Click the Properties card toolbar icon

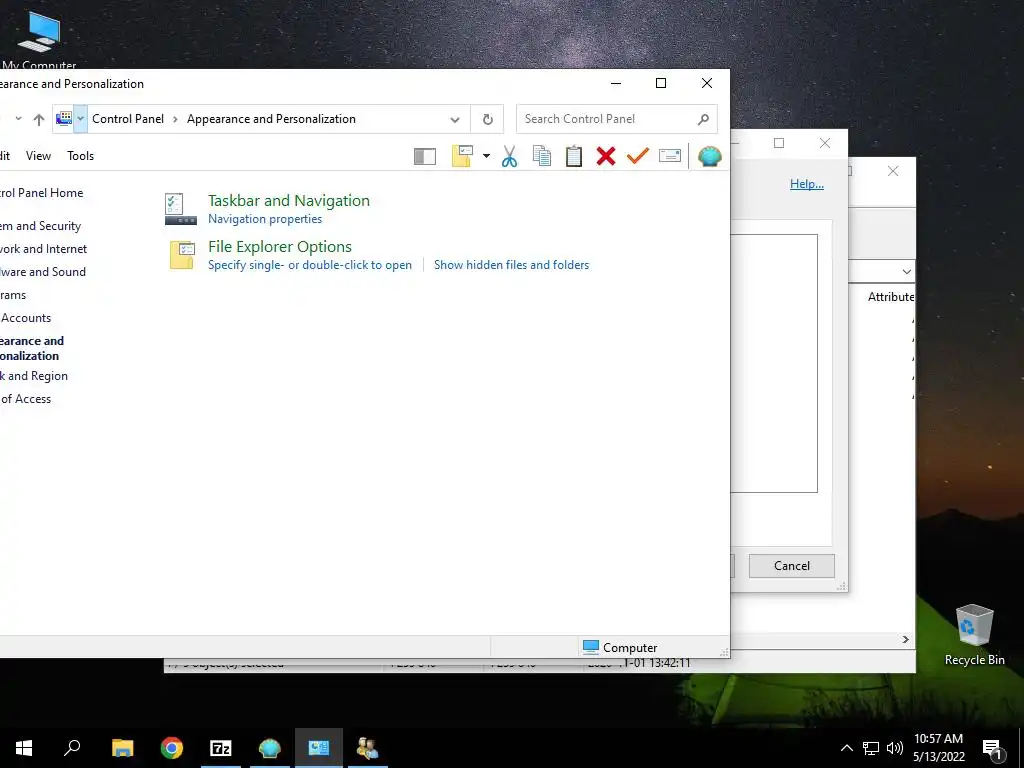669,156
